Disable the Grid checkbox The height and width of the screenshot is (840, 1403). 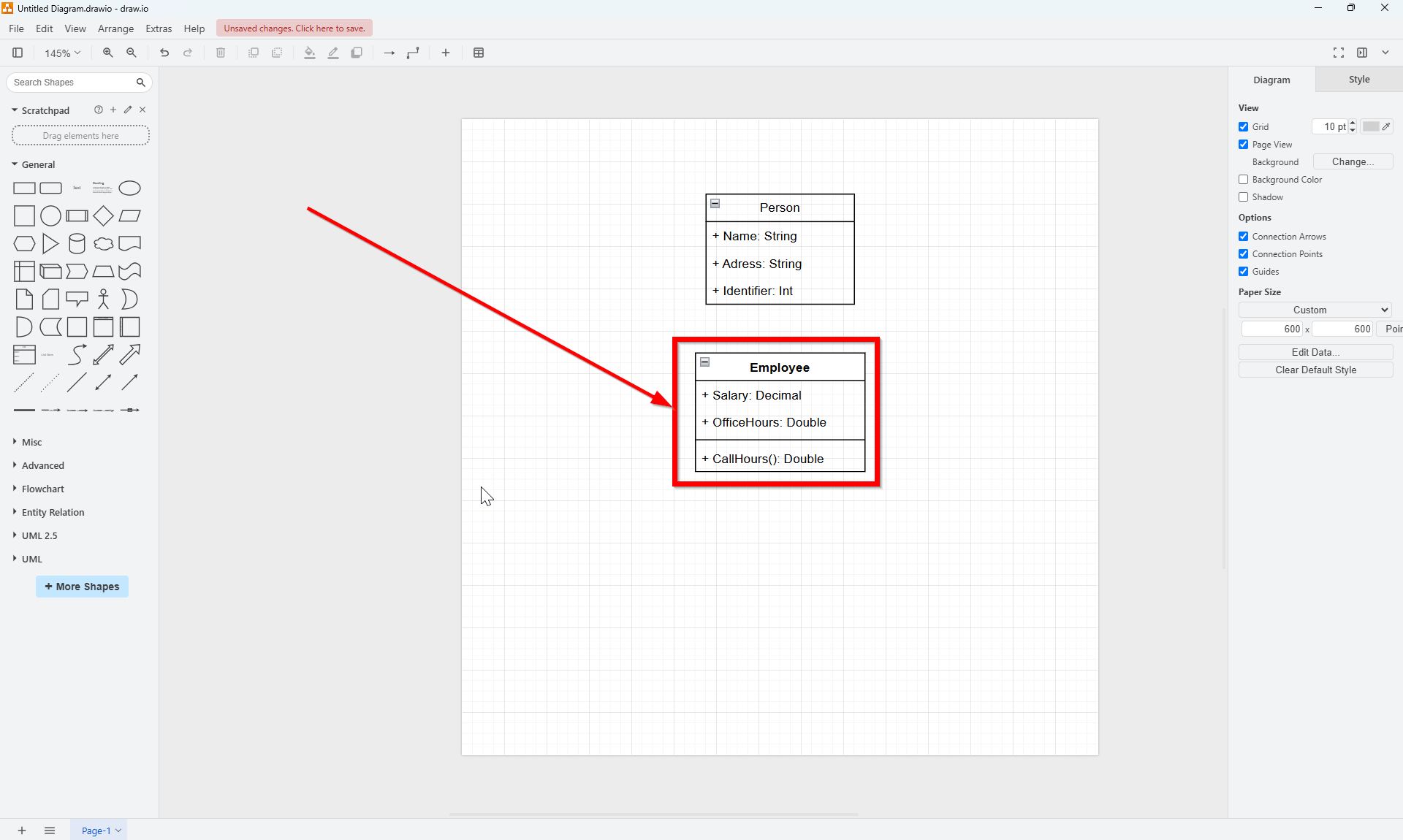[x=1244, y=126]
